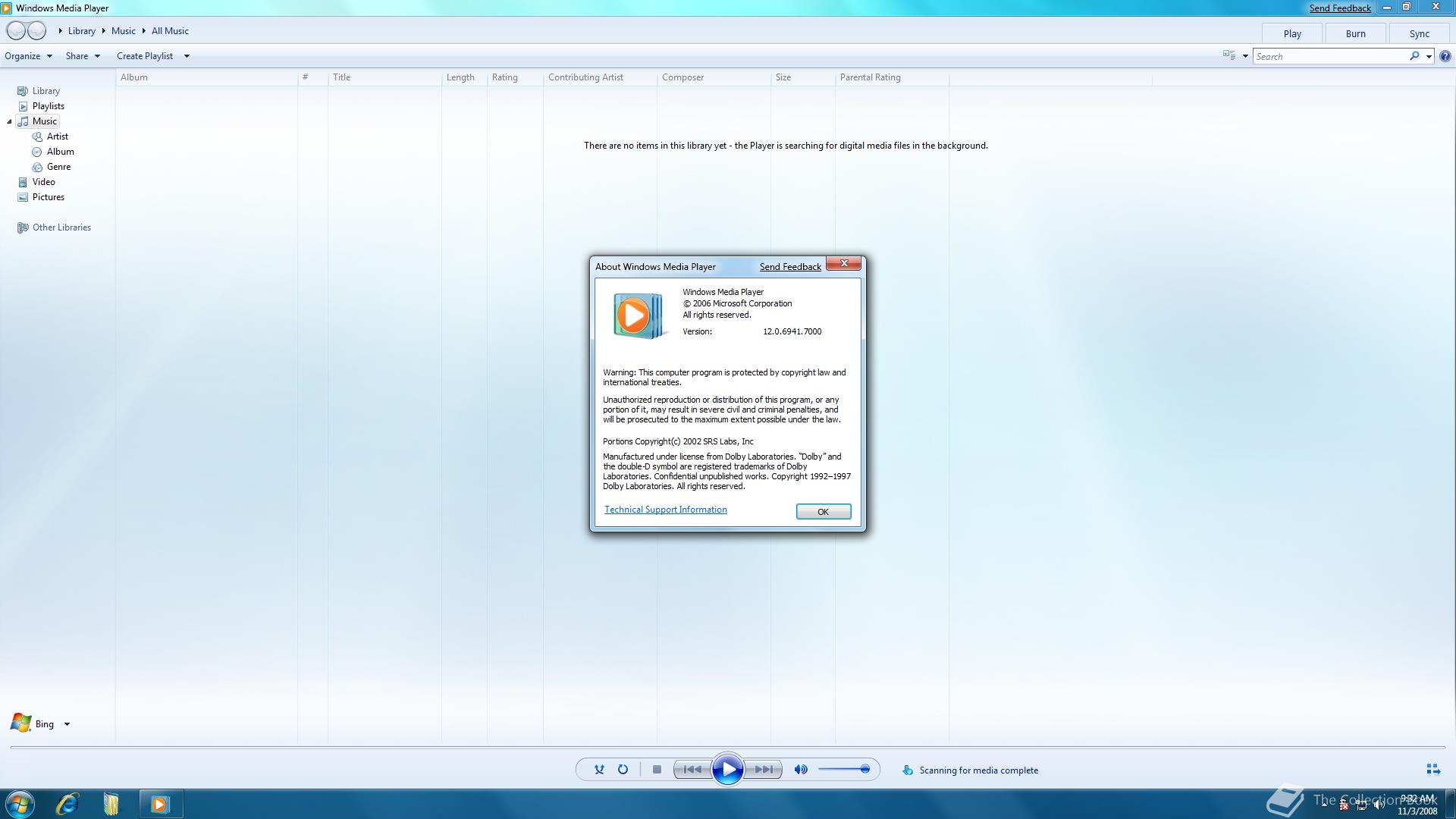Select the Playlists icon in navigation pane
This screenshot has width=1456, height=819.
click(23, 106)
